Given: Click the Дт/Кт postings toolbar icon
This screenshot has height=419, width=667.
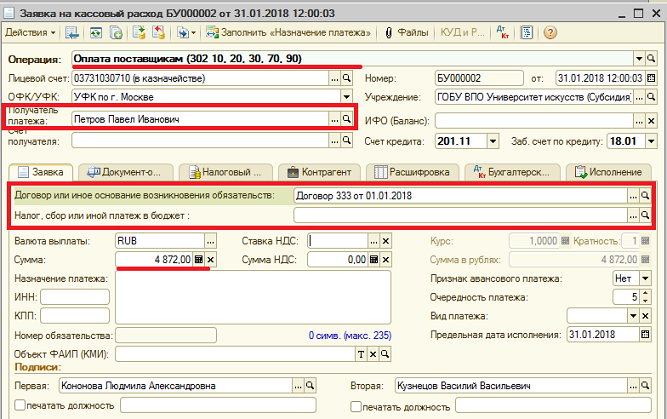Looking at the screenshot, I should 503,33.
